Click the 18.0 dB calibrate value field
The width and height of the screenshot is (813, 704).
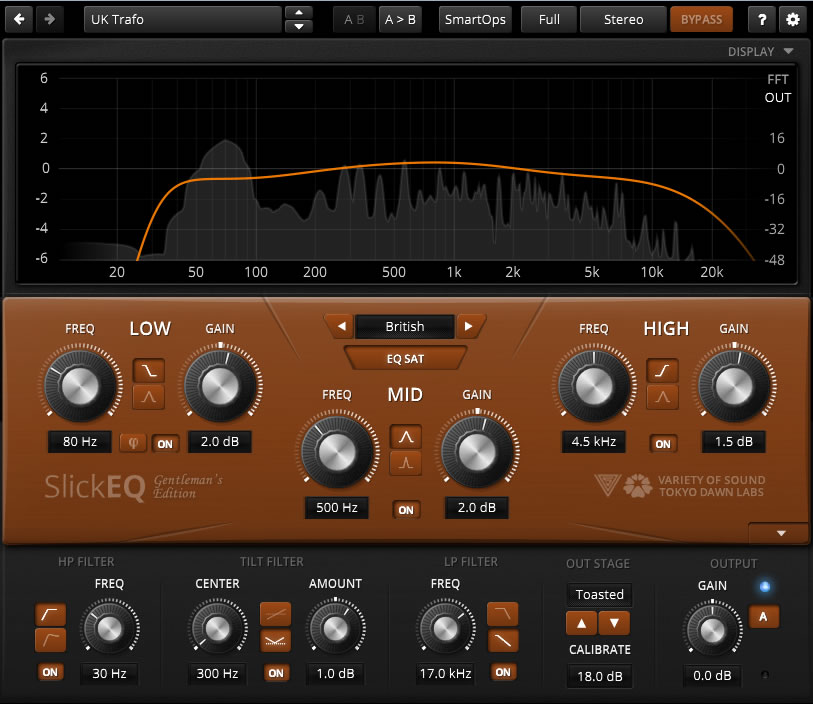point(599,677)
